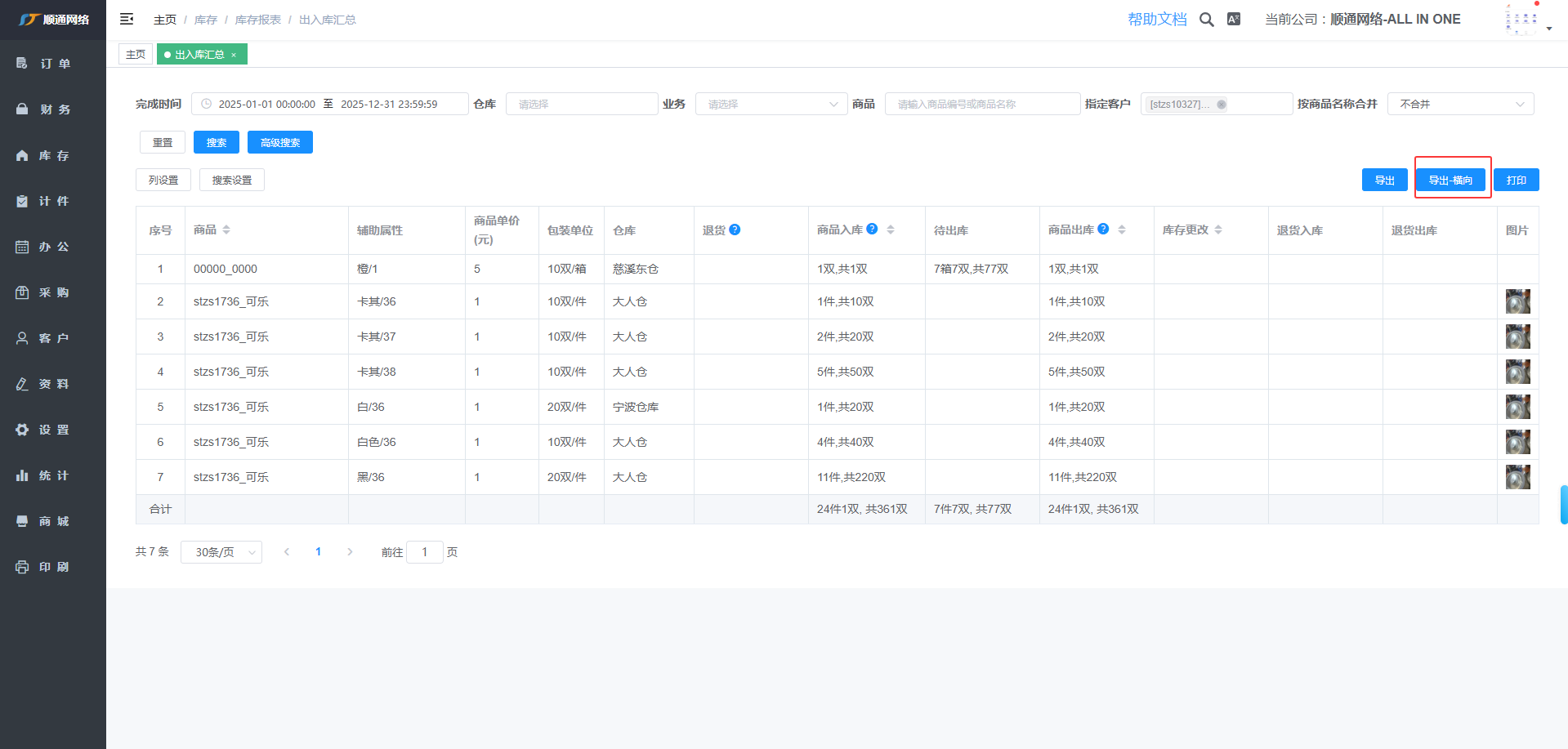Click the search magnifier icon in header
This screenshot has width=1568, height=749.
(1206, 20)
